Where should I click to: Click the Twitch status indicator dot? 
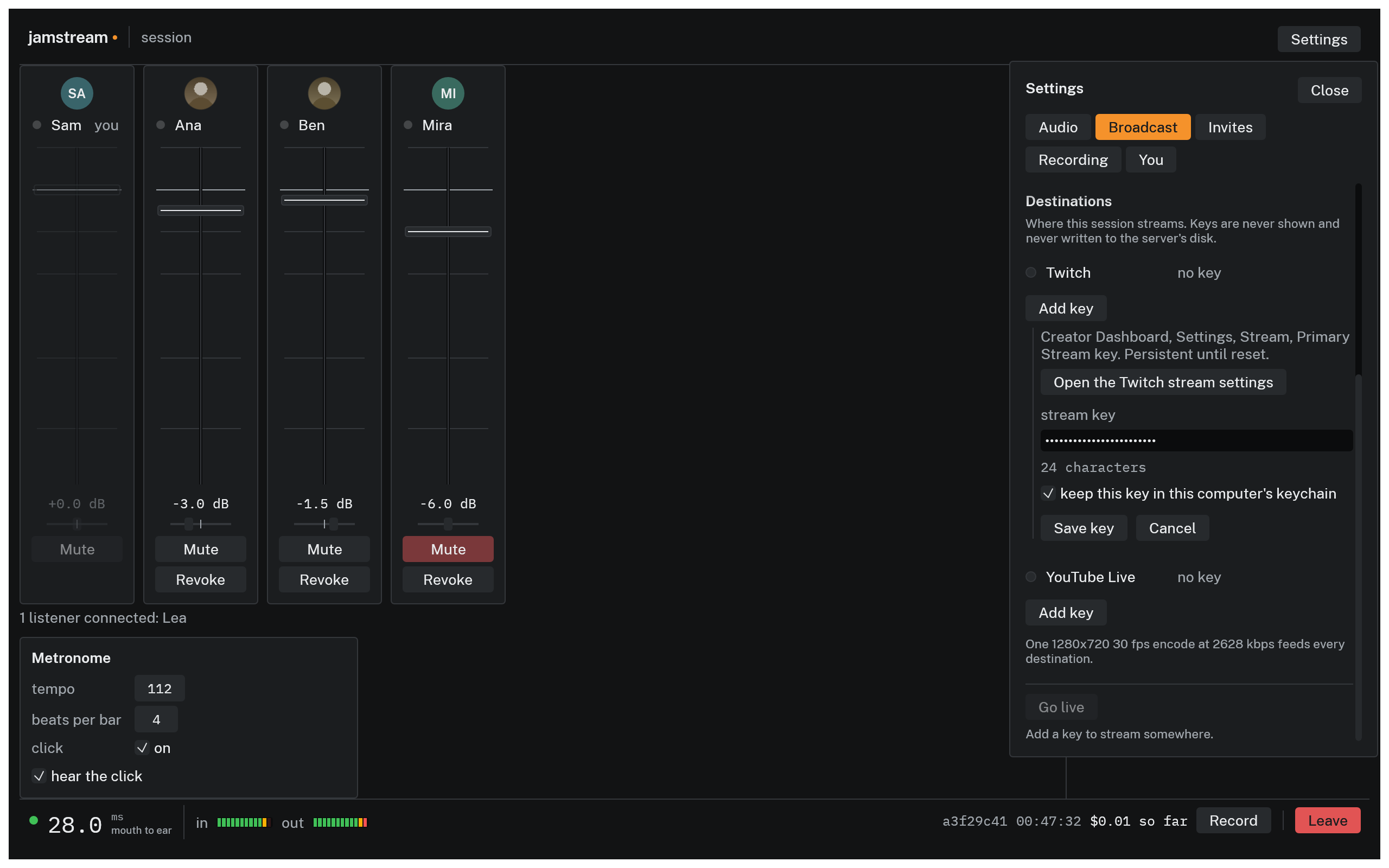(x=1031, y=272)
